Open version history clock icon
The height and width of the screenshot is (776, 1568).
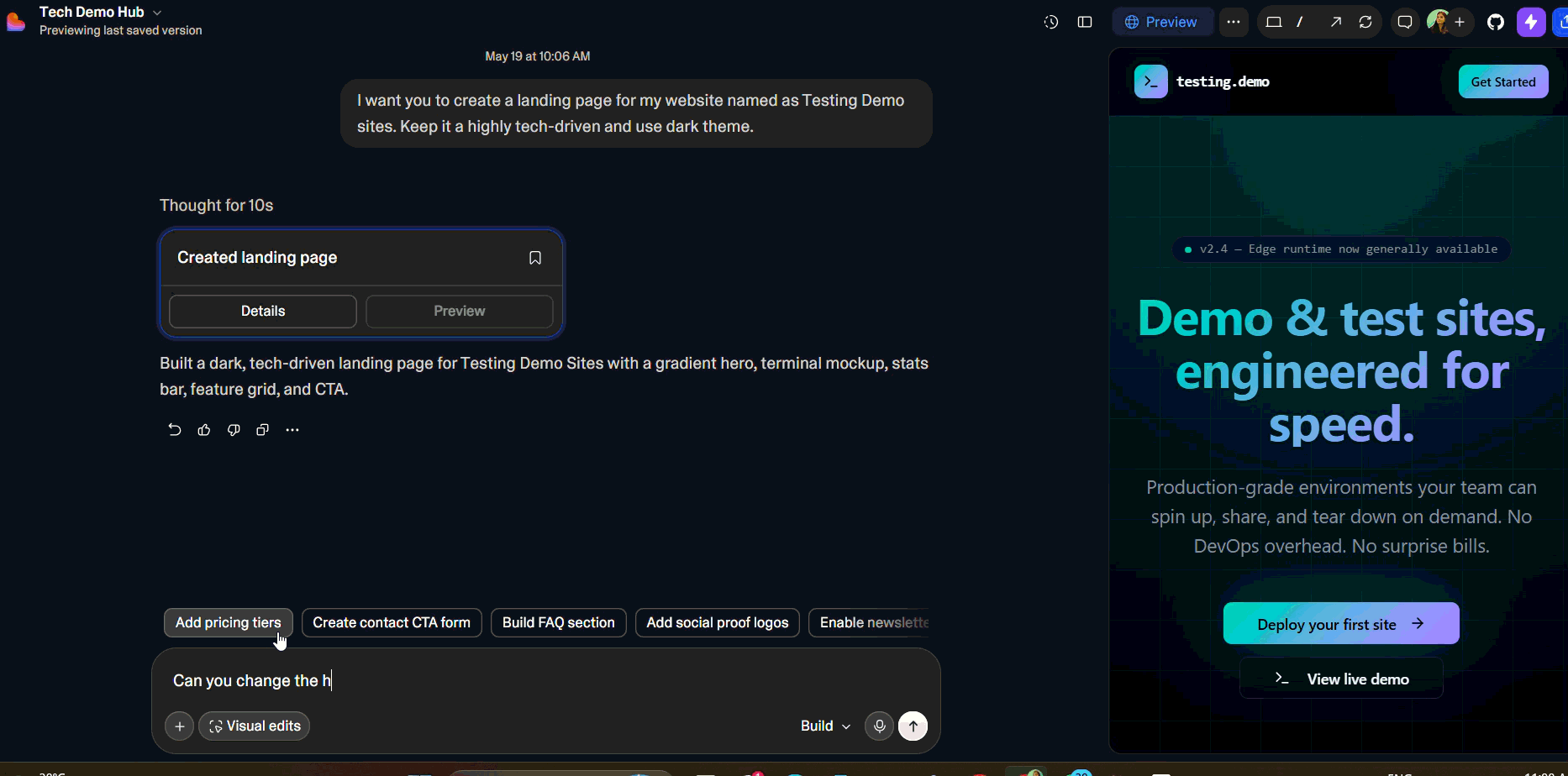click(x=1051, y=22)
